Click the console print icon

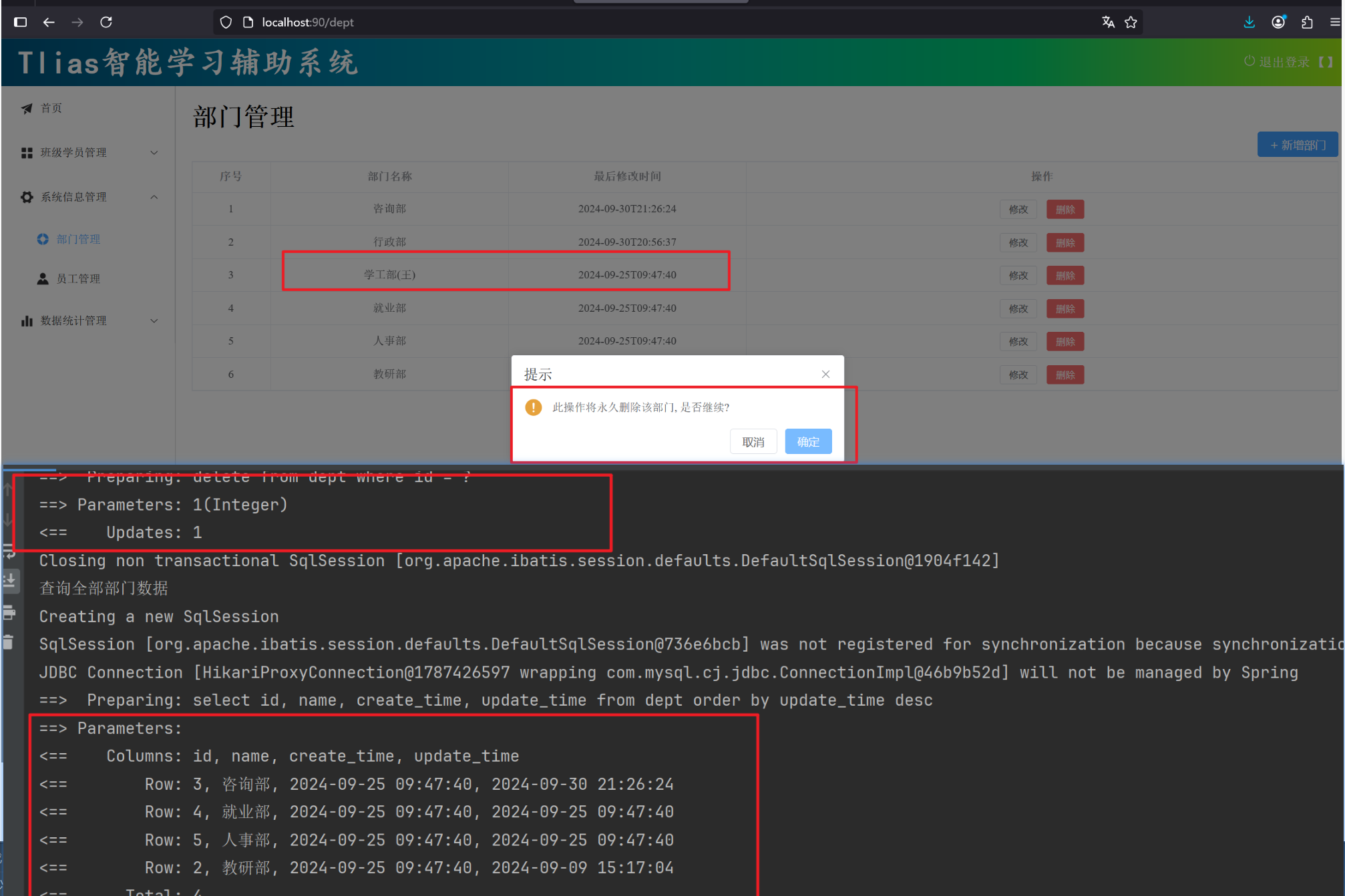tap(9, 612)
